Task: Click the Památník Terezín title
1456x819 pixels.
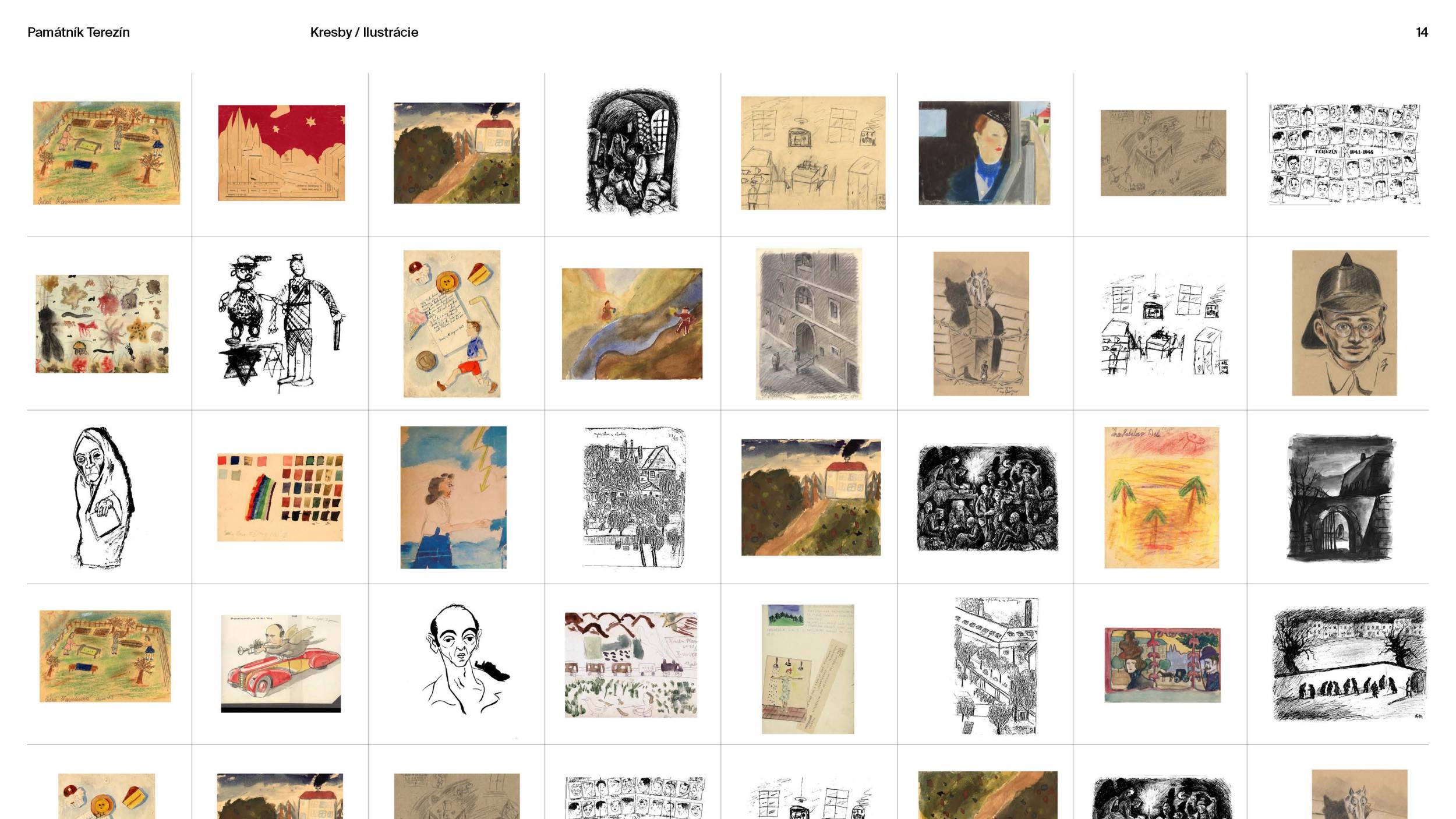Action: pos(79,33)
